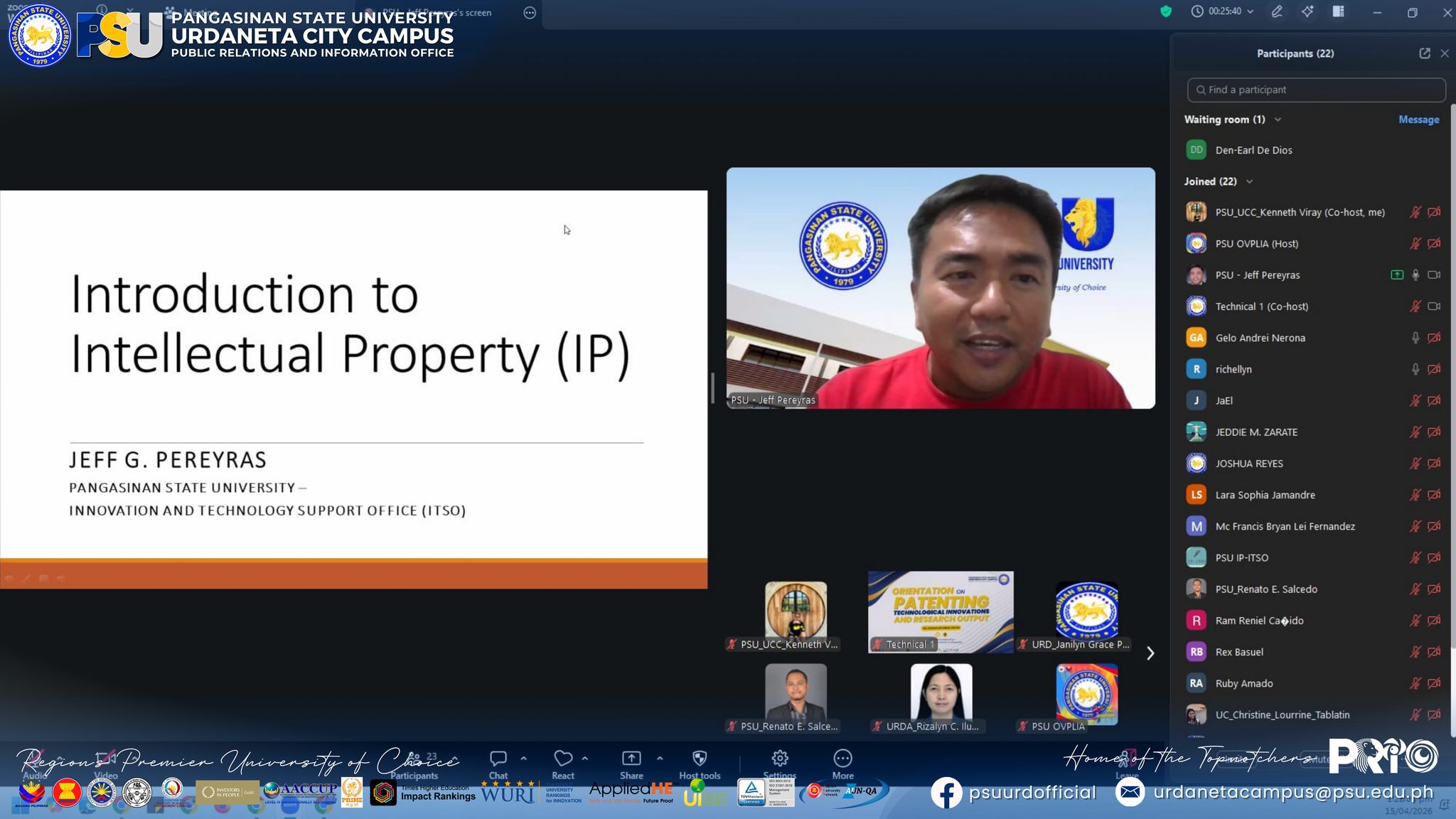Screen dimensions: 1456x819
Task: Open Host tools shield icon
Action: click(x=700, y=759)
